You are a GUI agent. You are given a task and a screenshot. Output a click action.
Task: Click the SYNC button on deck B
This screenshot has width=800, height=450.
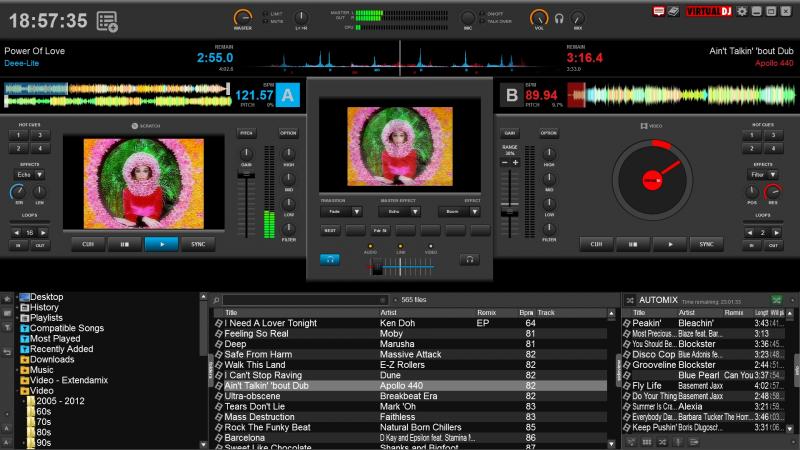(x=706, y=244)
